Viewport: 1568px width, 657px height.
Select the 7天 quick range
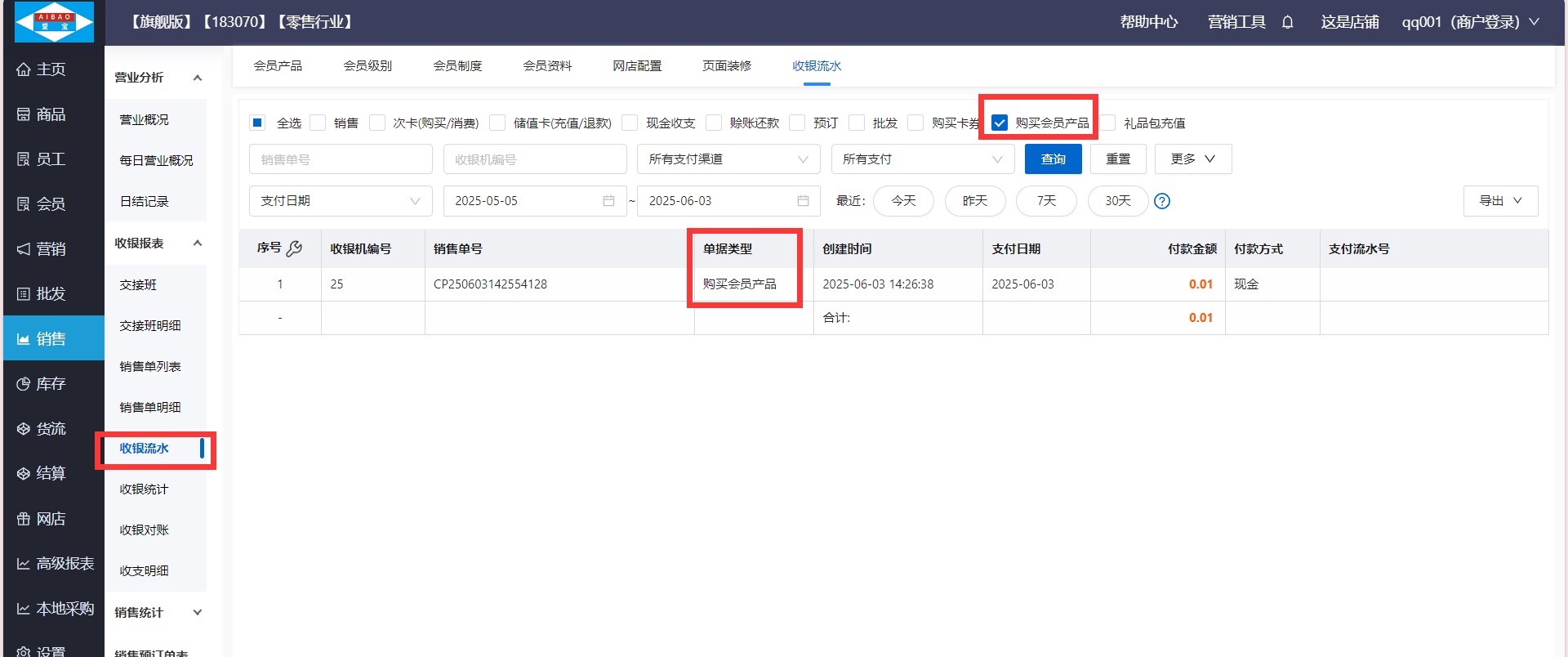pos(1046,201)
